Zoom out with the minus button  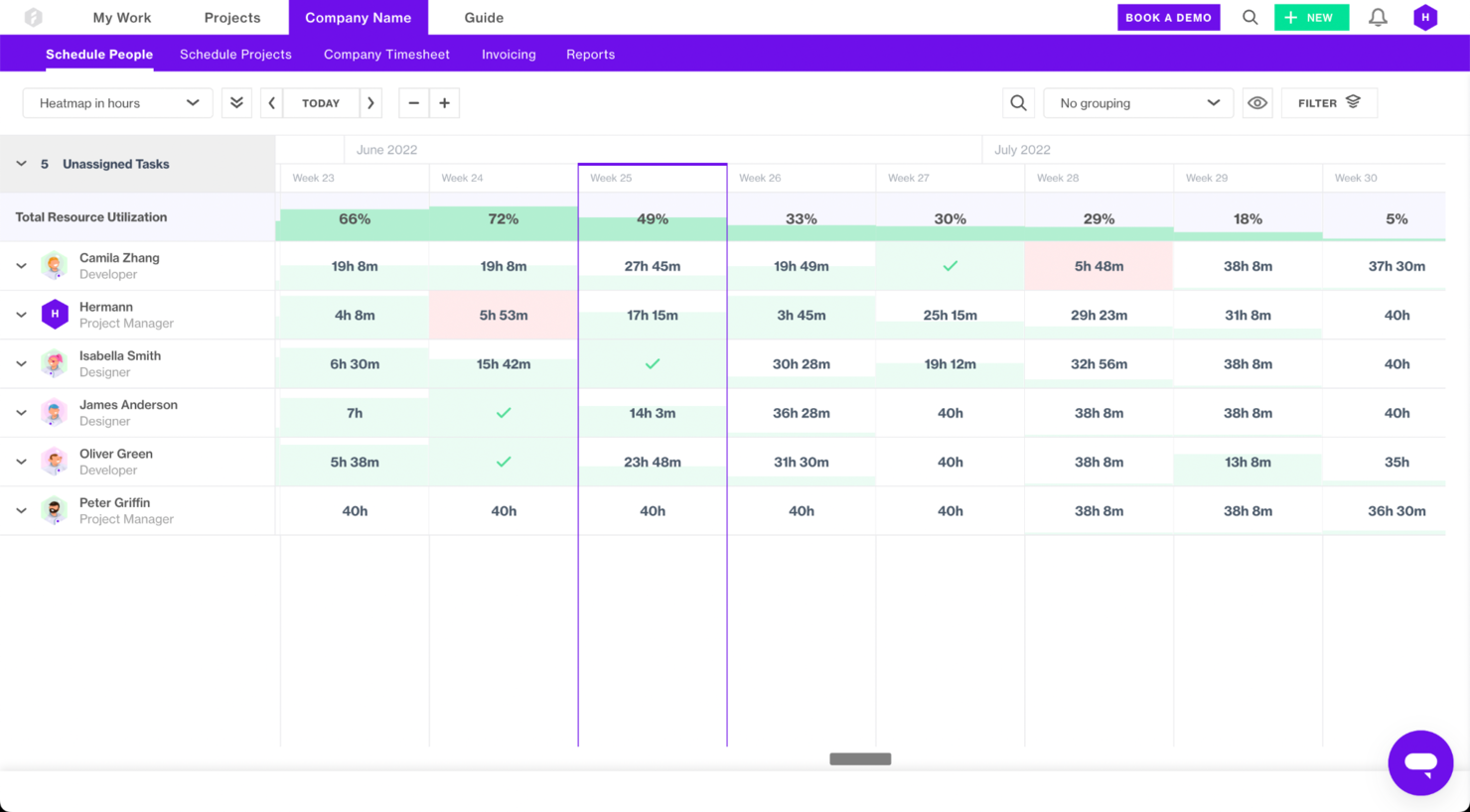tap(413, 103)
